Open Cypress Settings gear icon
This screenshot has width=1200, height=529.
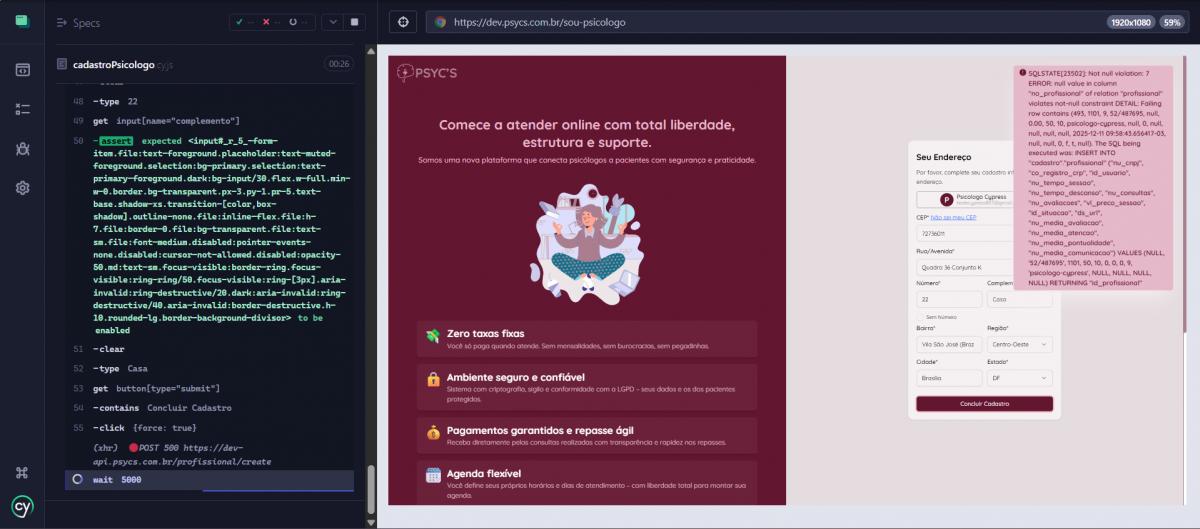tap(22, 188)
